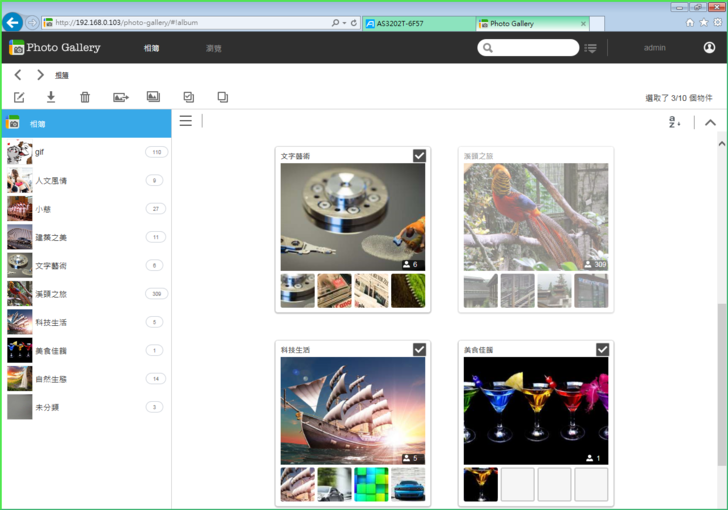Viewport: 728px width, 510px height.
Task: Open the browser settings gear icon
Action: [x=718, y=22]
